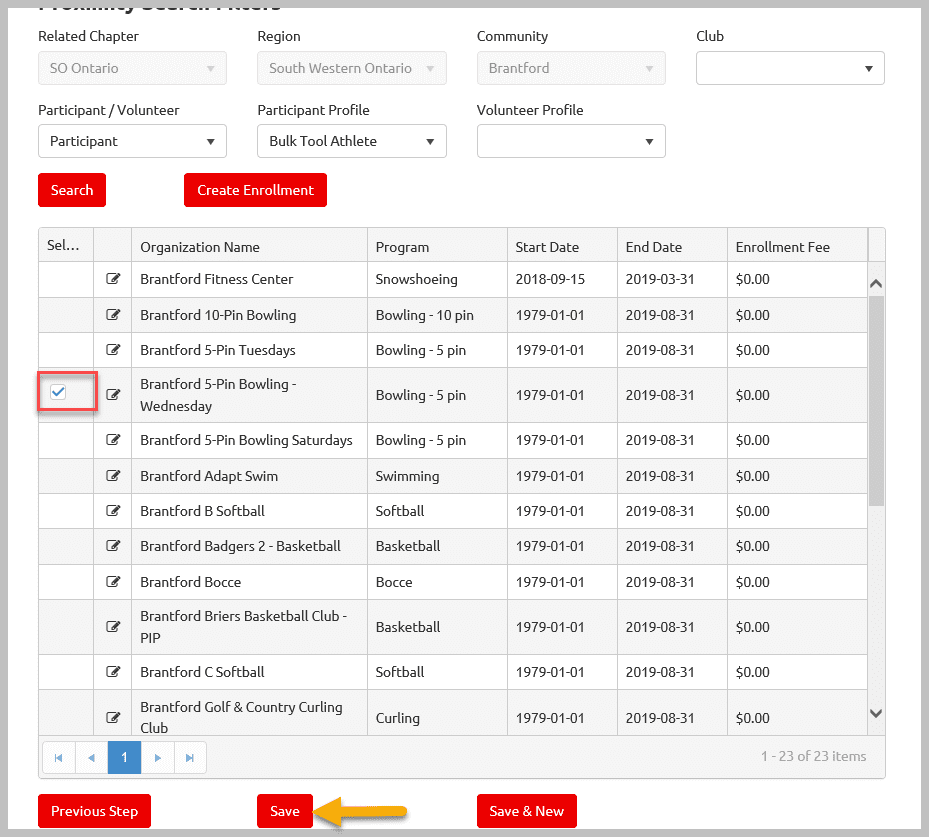Go to the previous results page
The height and width of the screenshot is (837, 929).
click(91, 758)
